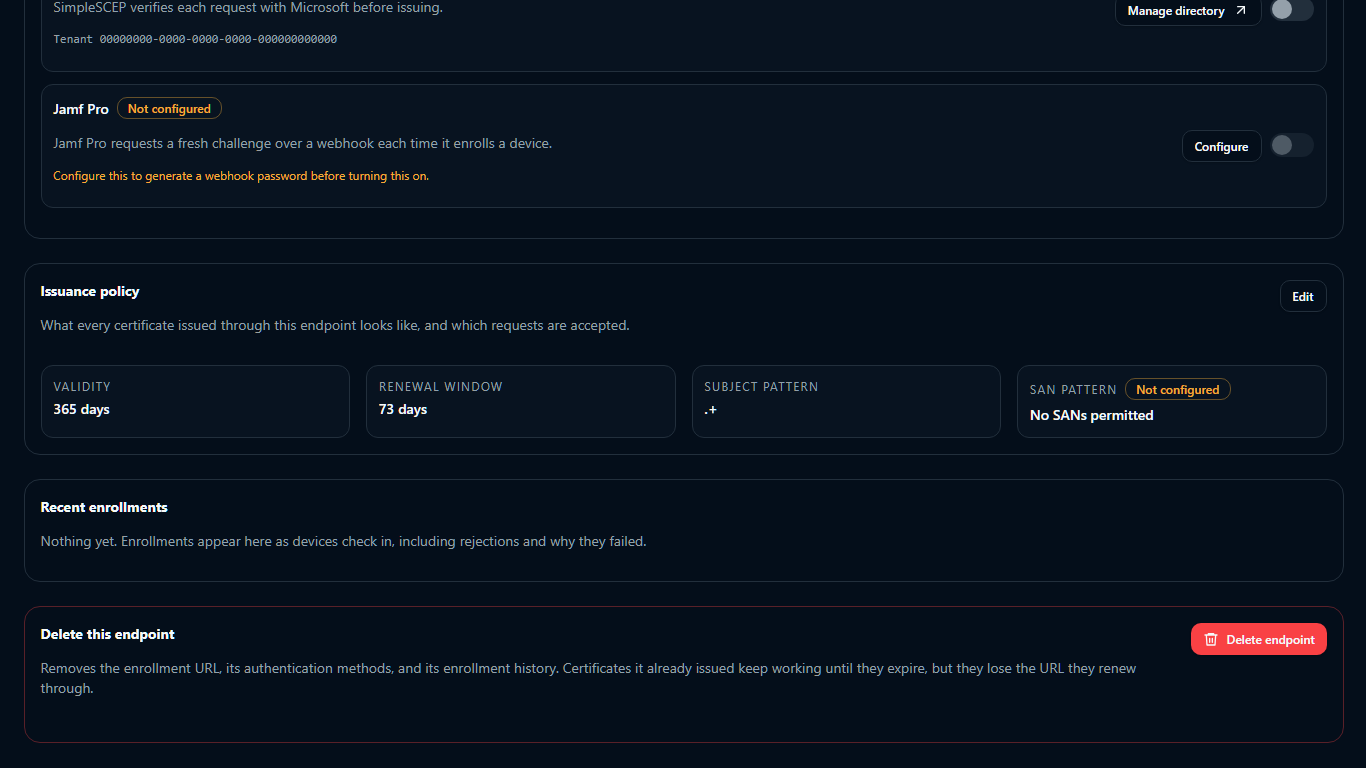Click the SimpleSCEP verifies each request description
Image resolution: width=1366 pixels, height=768 pixels.
[x=248, y=7]
